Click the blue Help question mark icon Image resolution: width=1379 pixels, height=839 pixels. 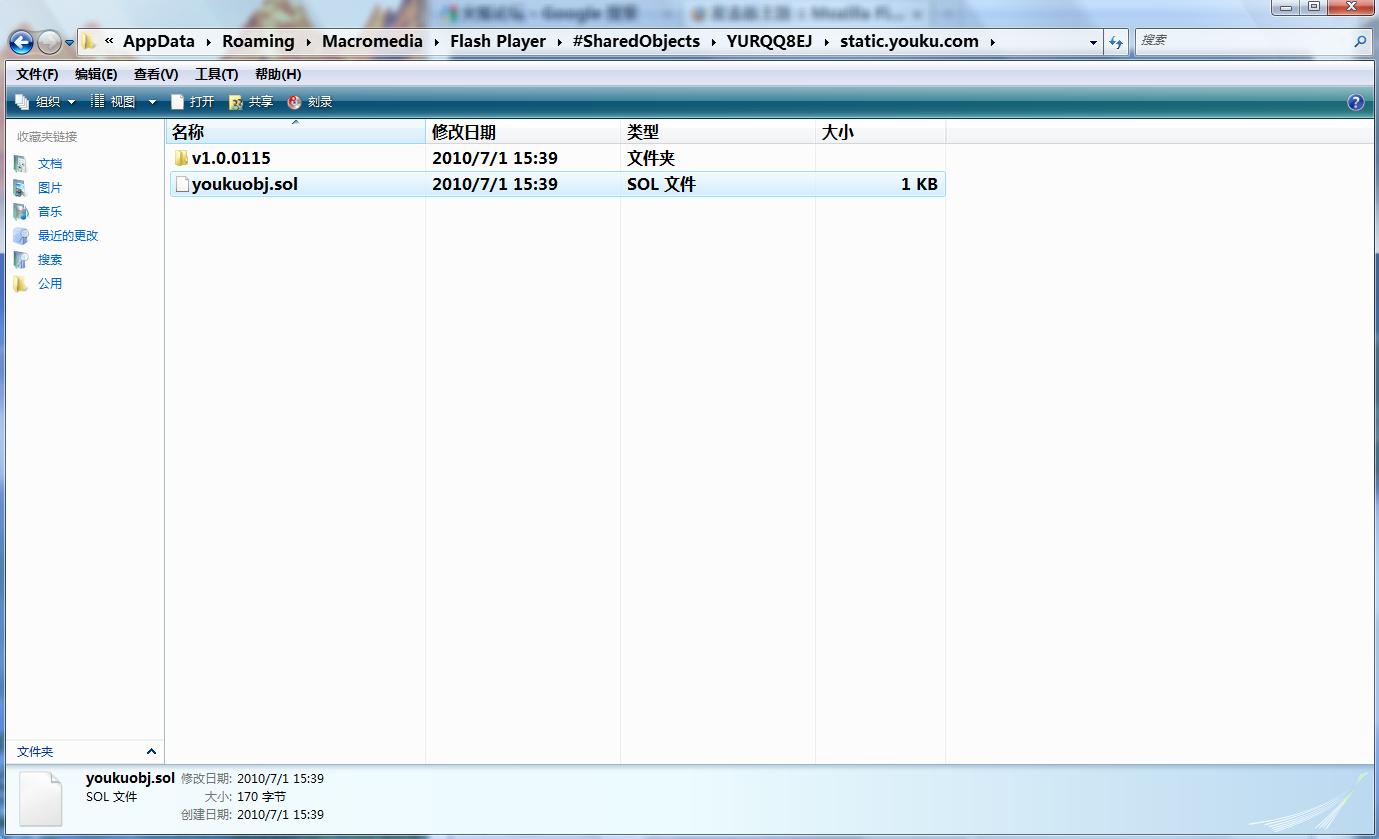(x=1356, y=102)
